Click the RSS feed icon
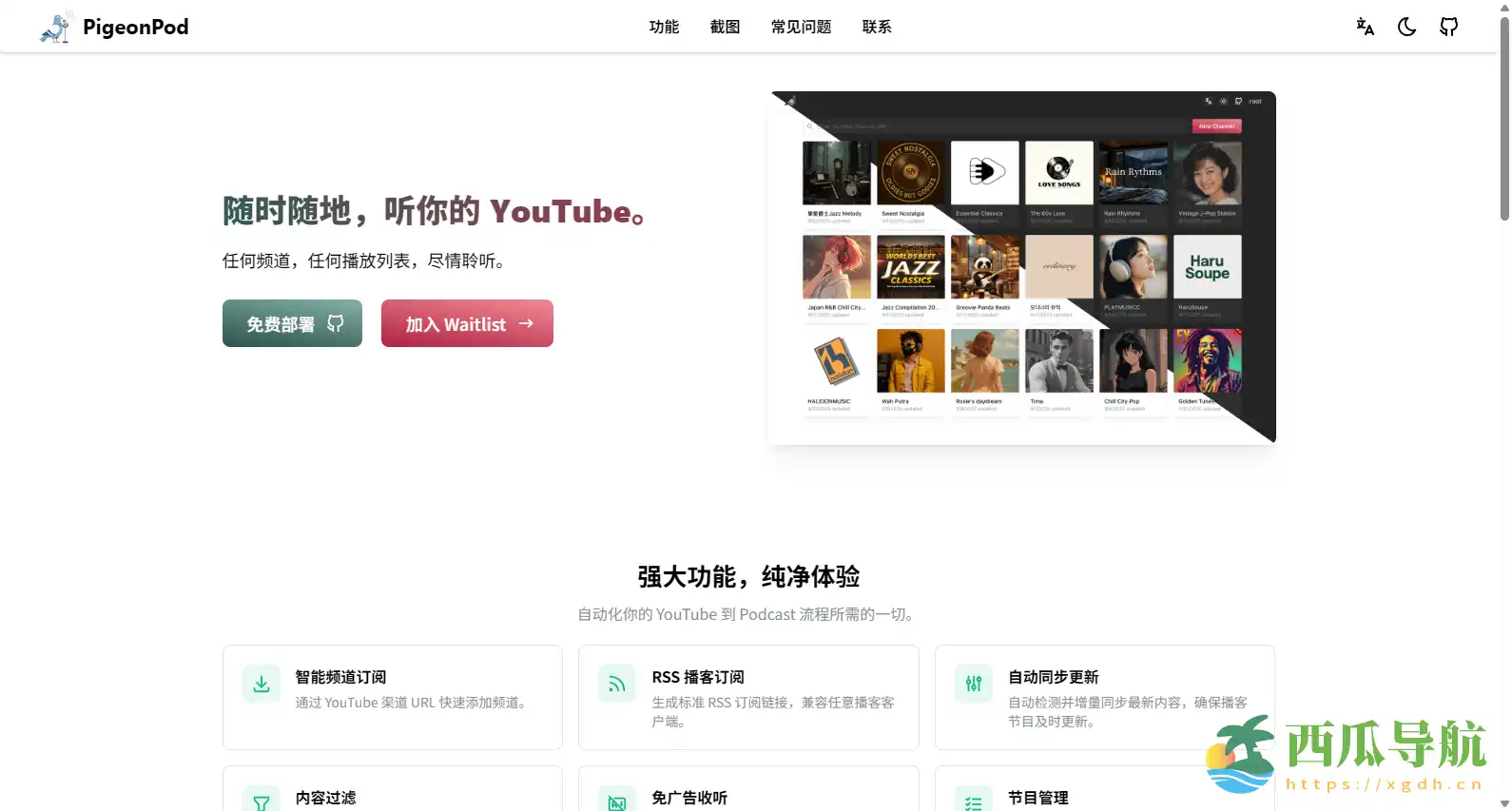Screen dimensions: 1512x811 click(617, 684)
